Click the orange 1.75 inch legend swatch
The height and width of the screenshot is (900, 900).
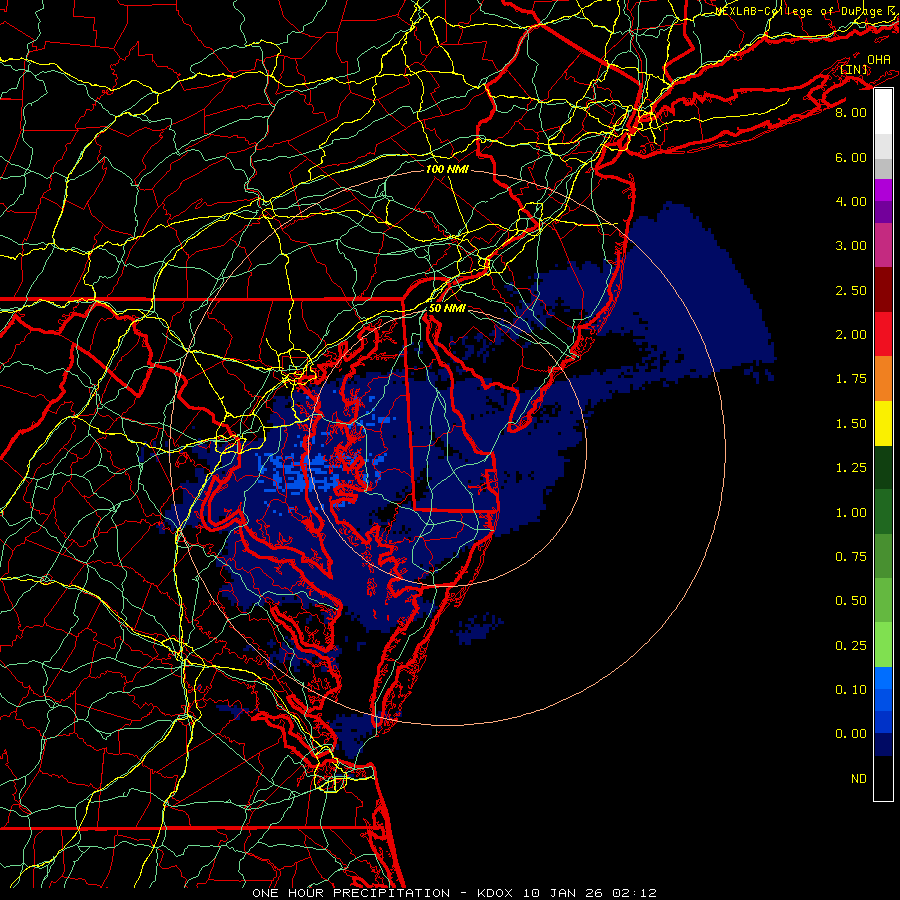(883, 379)
